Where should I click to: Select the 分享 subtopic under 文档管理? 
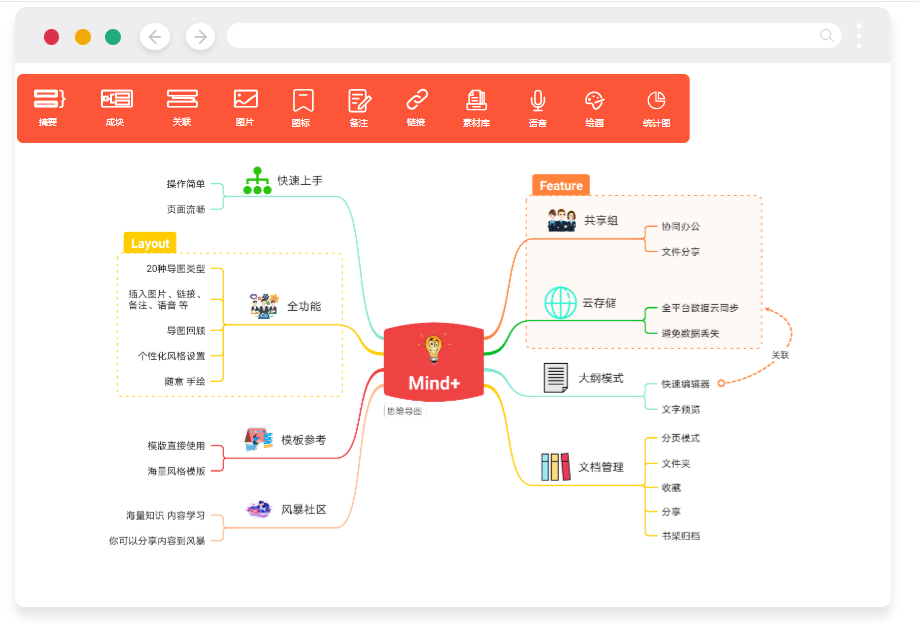pyautogui.click(x=671, y=512)
